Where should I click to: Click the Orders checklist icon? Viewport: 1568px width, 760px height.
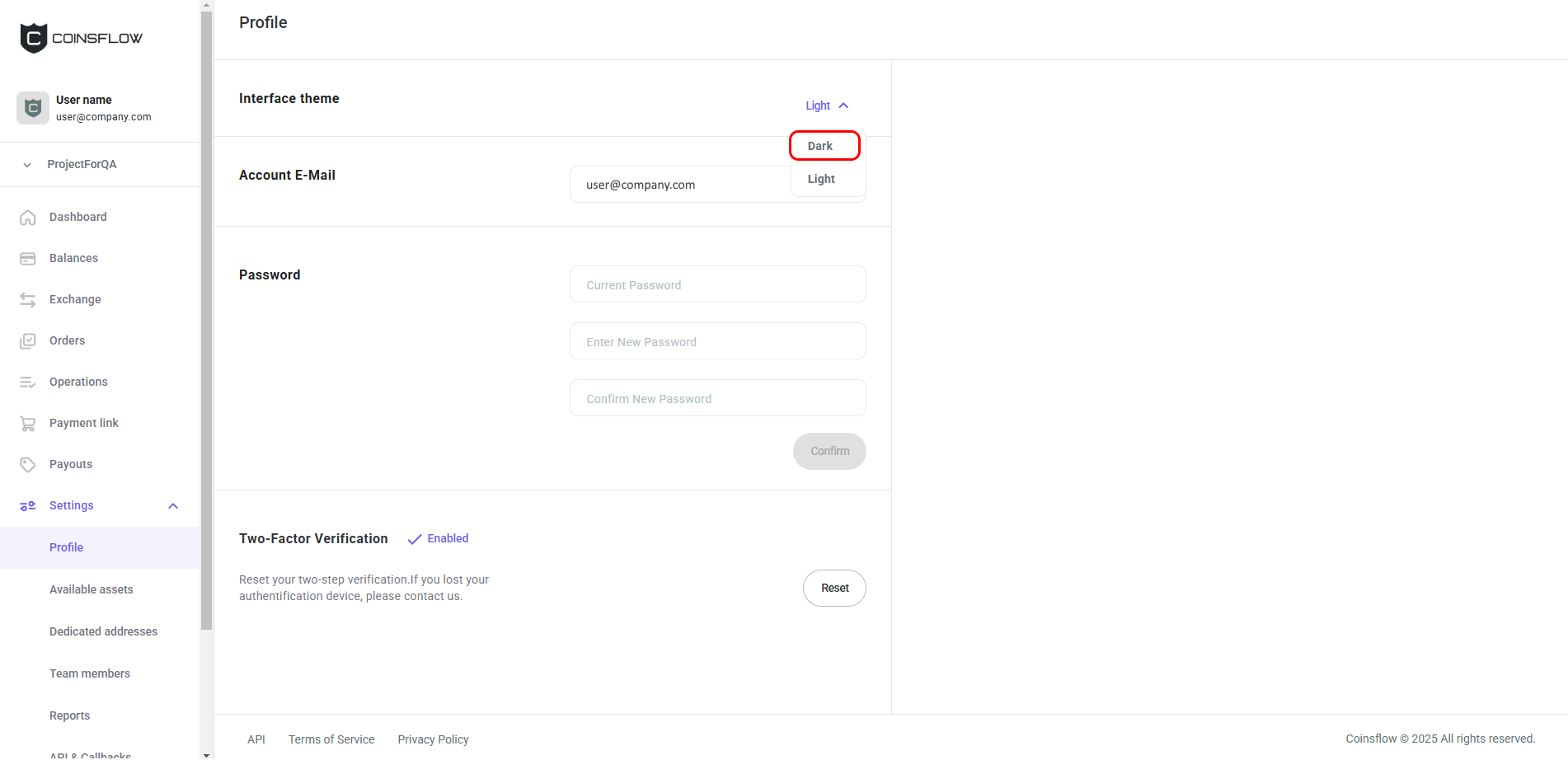pyautogui.click(x=28, y=341)
